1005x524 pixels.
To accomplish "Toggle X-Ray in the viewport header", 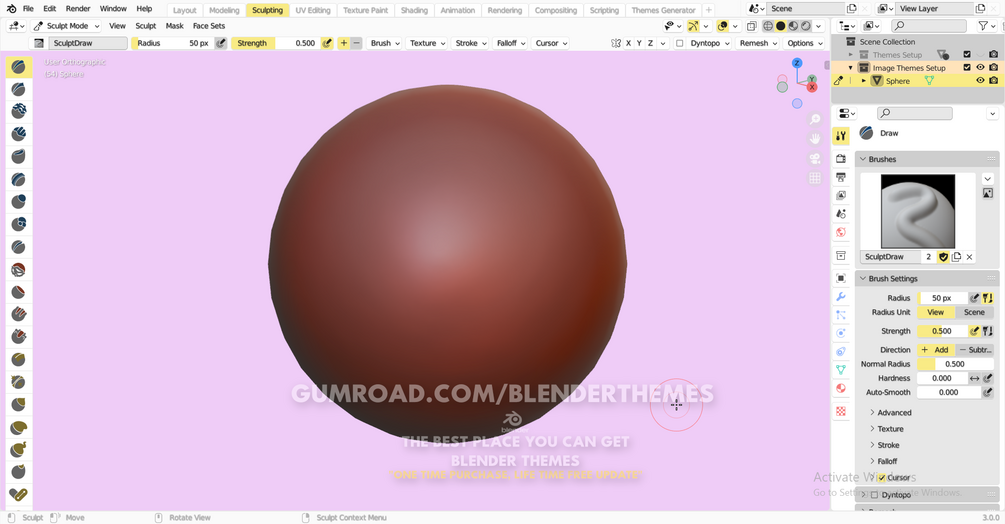I will (x=751, y=26).
